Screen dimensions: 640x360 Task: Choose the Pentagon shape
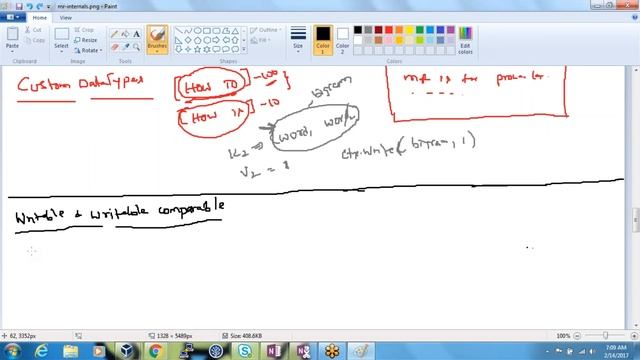[198, 40]
